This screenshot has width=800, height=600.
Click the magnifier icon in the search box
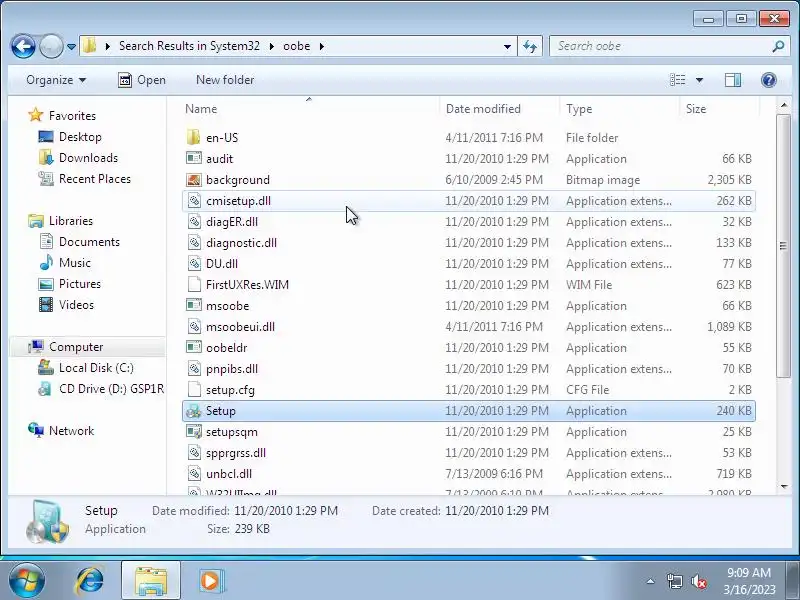(x=778, y=46)
